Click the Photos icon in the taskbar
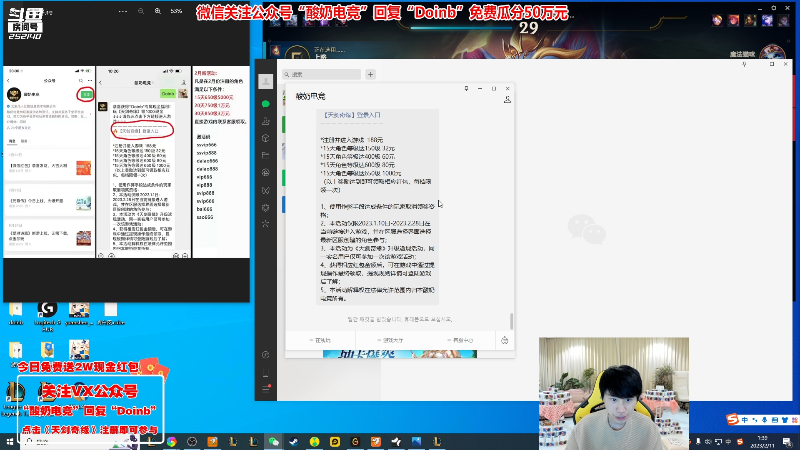 pyautogui.click(x=416, y=442)
